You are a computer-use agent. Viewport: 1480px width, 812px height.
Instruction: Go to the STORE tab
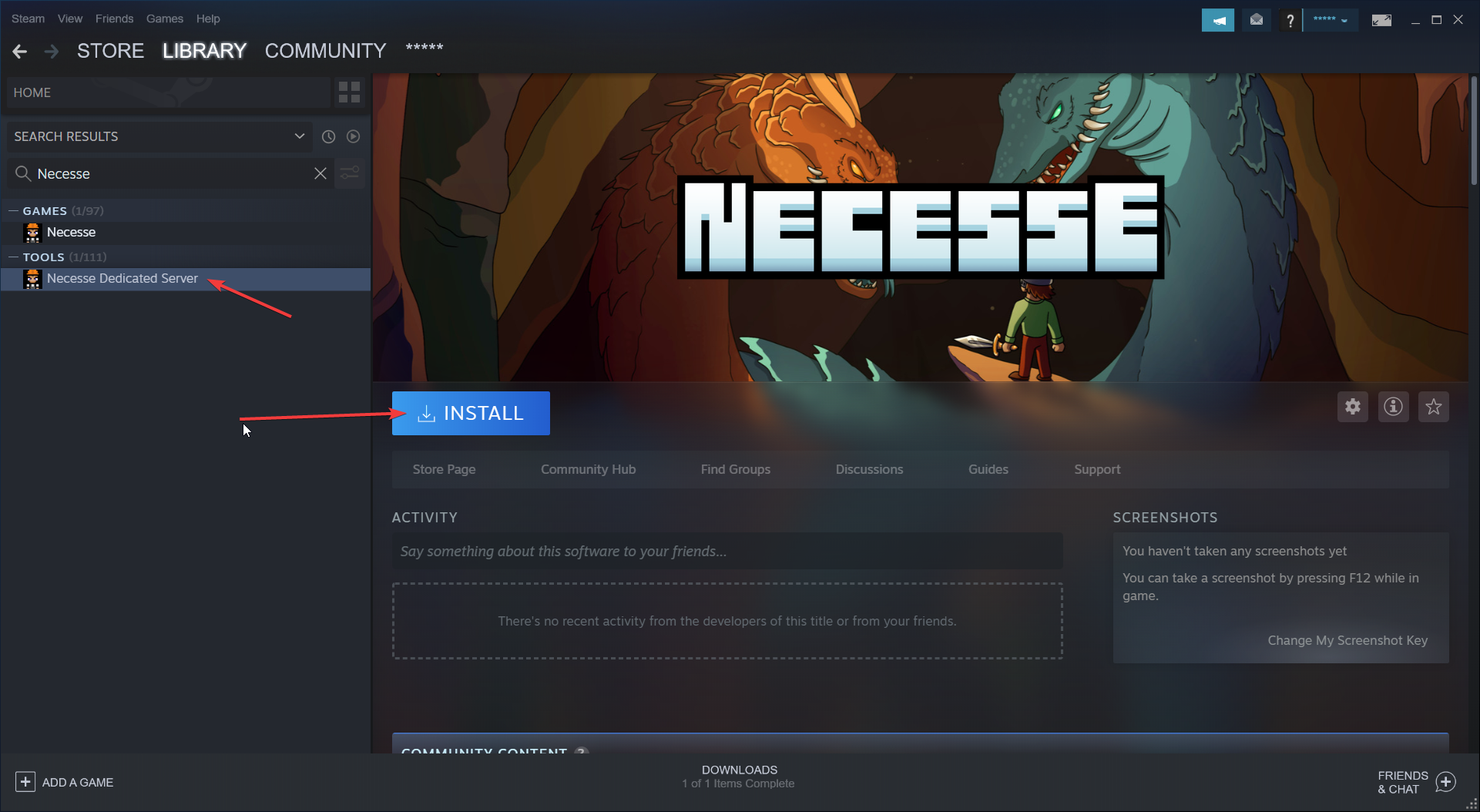click(x=110, y=51)
